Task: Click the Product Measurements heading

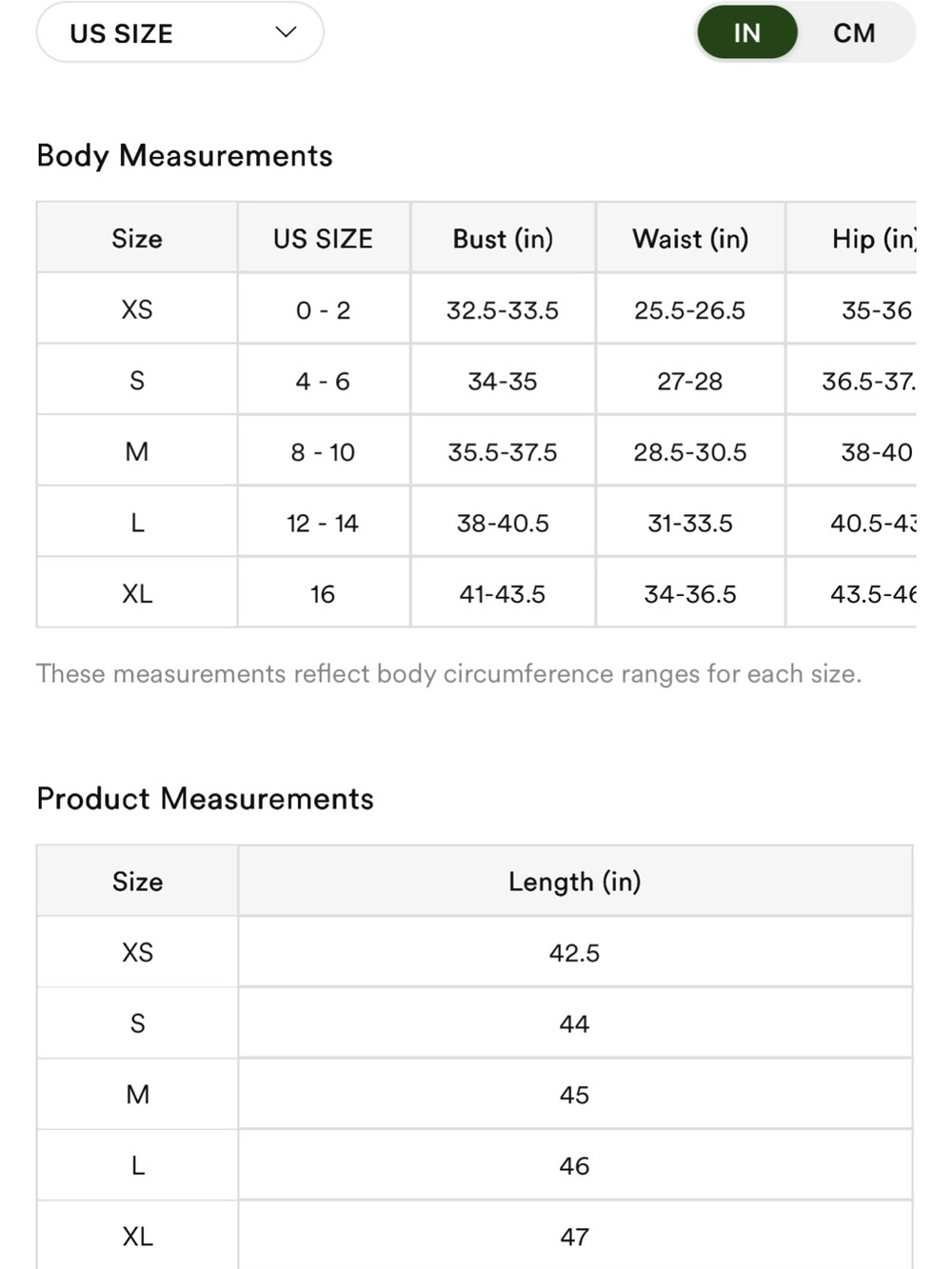Action: click(x=205, y=798)
